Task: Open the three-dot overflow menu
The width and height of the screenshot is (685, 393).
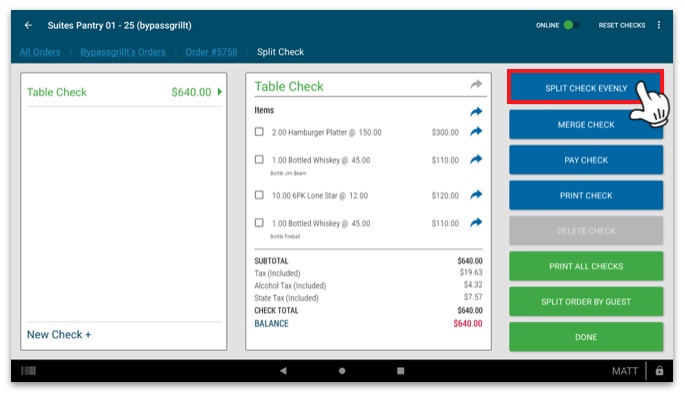Action: (659, 25)
